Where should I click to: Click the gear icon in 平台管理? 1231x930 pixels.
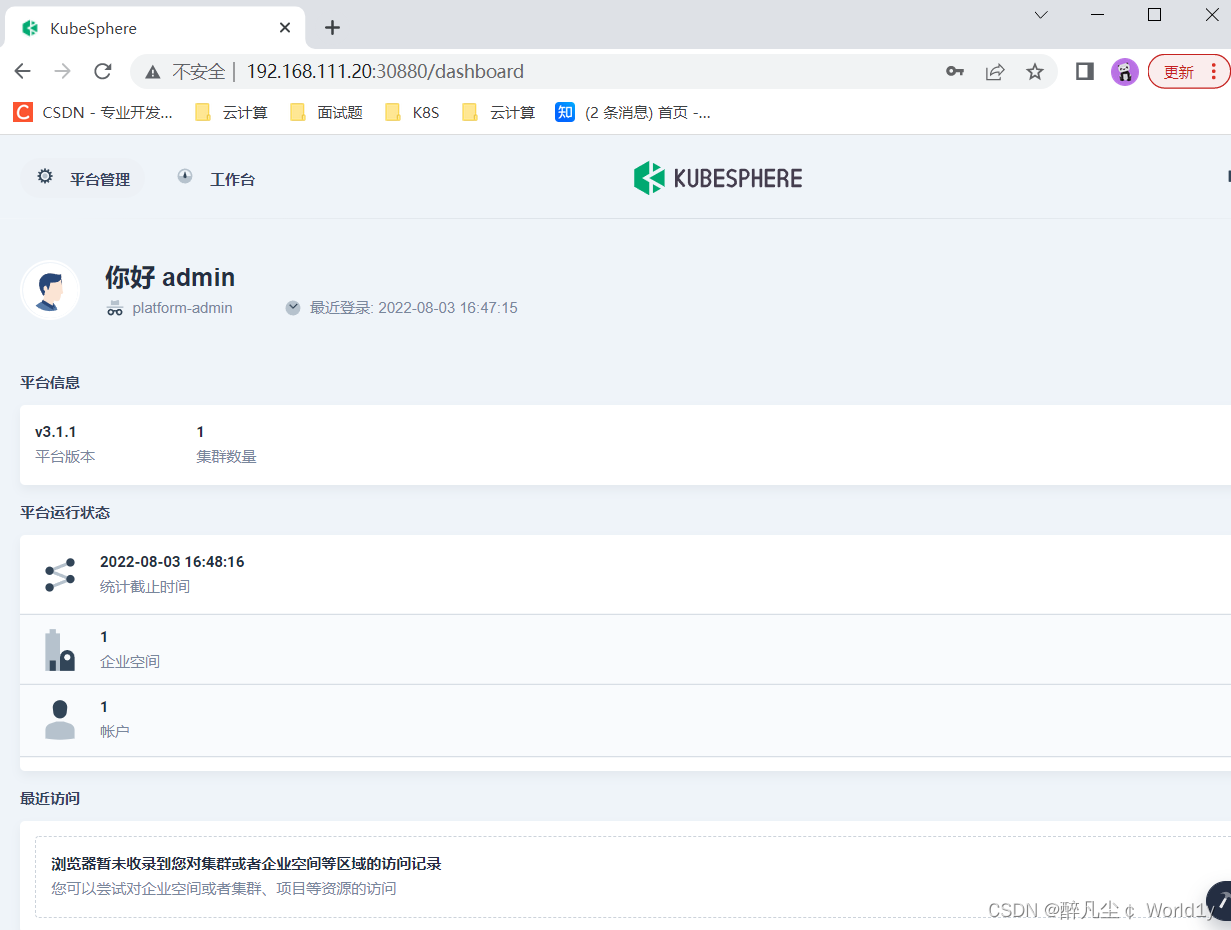point(45,177)
